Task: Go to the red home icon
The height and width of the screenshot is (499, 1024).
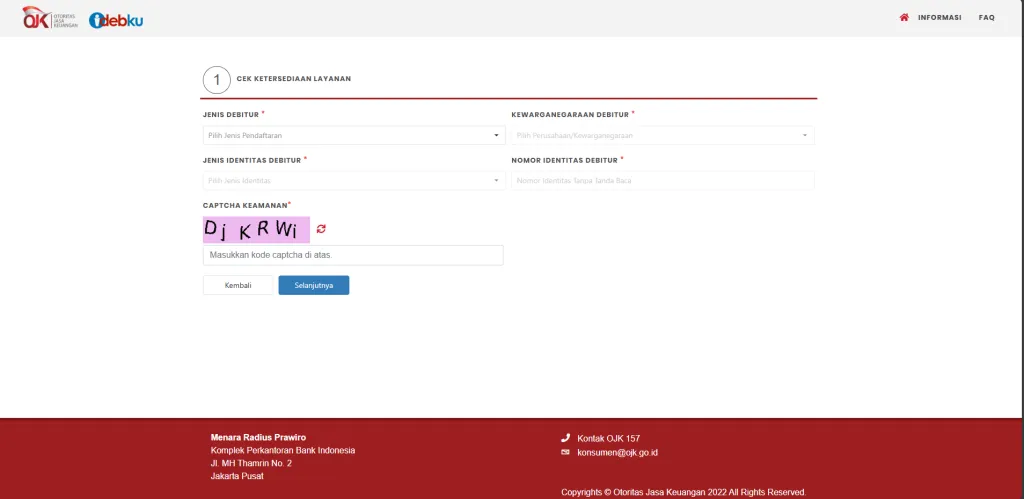Action: click(x=904, y=18)
